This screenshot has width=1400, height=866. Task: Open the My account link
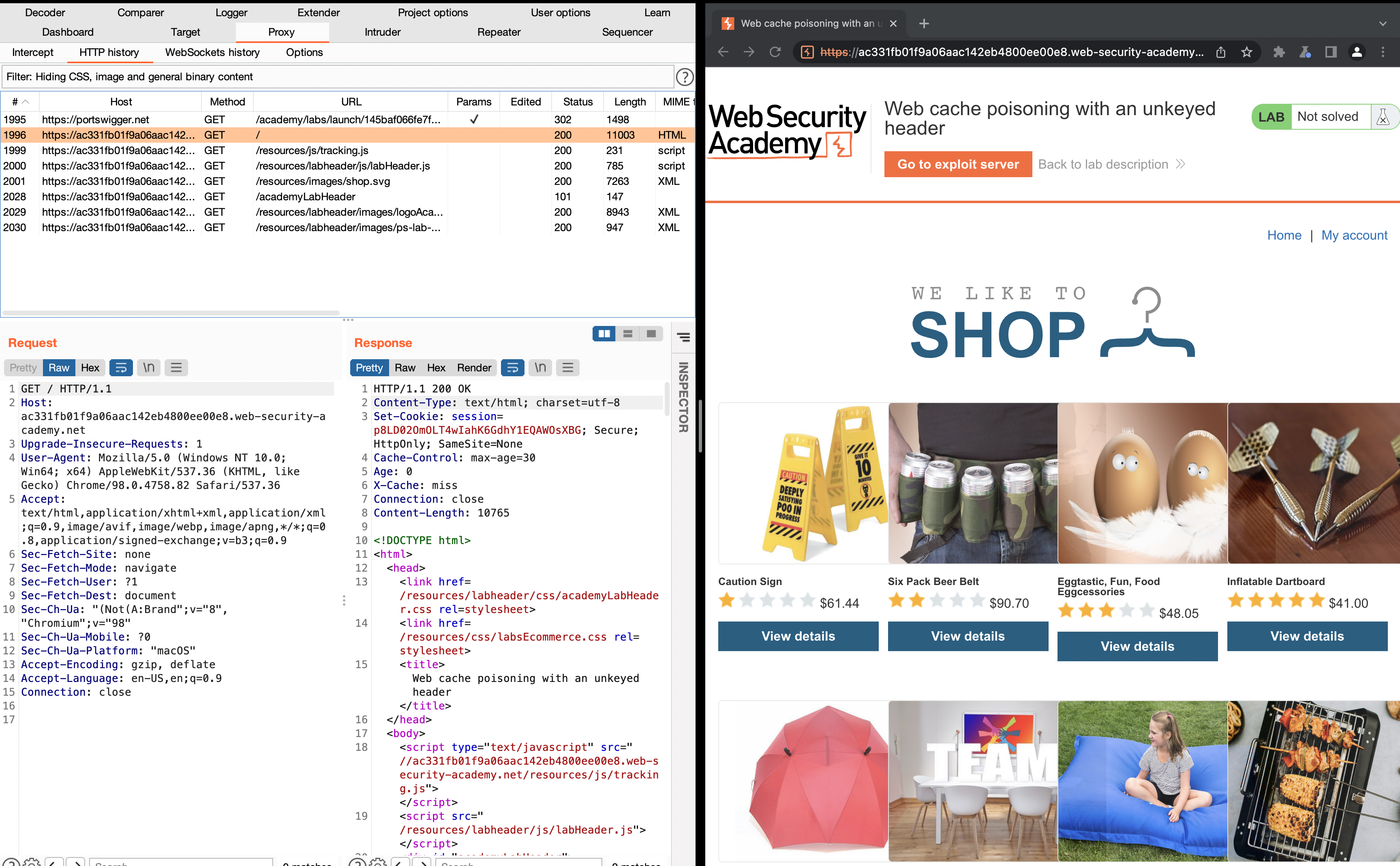[x=1354, y=236]
